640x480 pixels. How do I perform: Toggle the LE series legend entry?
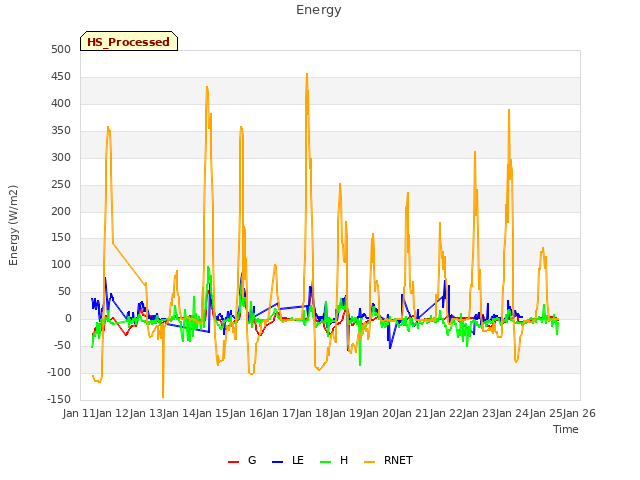(x=288, y=461)
